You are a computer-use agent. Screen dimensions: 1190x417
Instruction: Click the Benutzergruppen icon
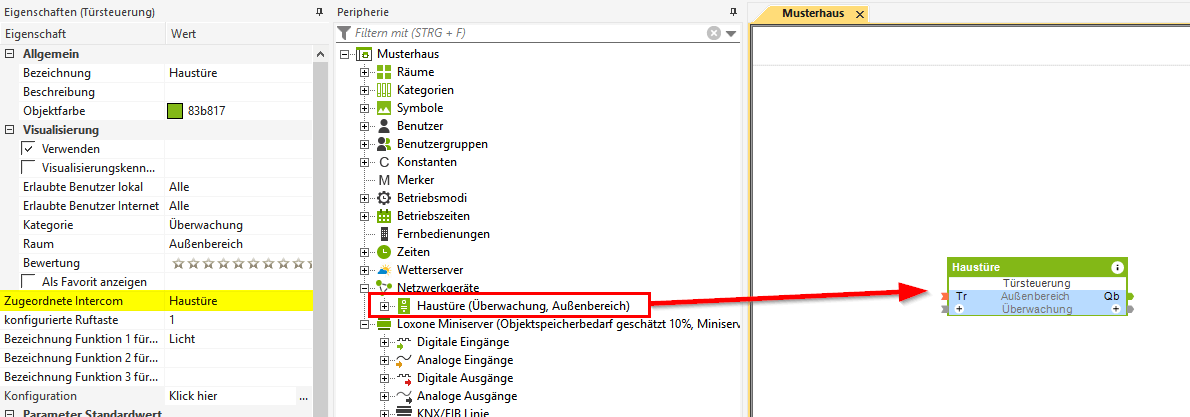[384, 144]
